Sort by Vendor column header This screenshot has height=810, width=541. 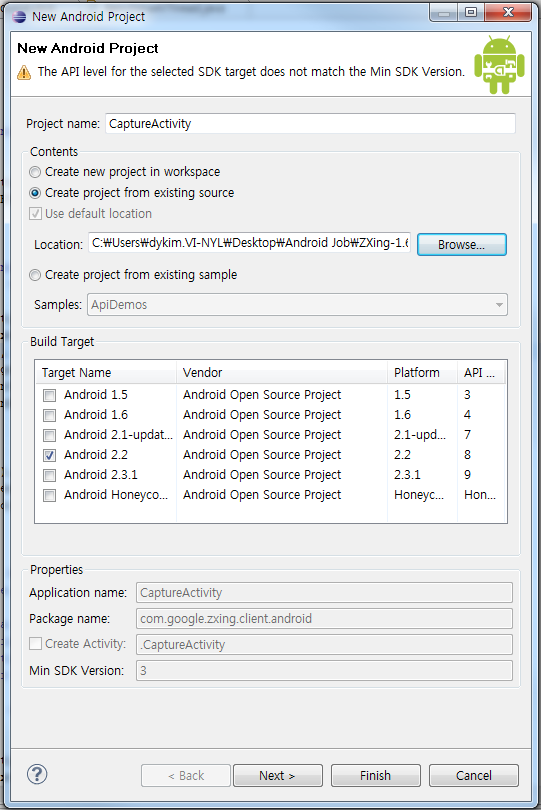coord(282,372)
